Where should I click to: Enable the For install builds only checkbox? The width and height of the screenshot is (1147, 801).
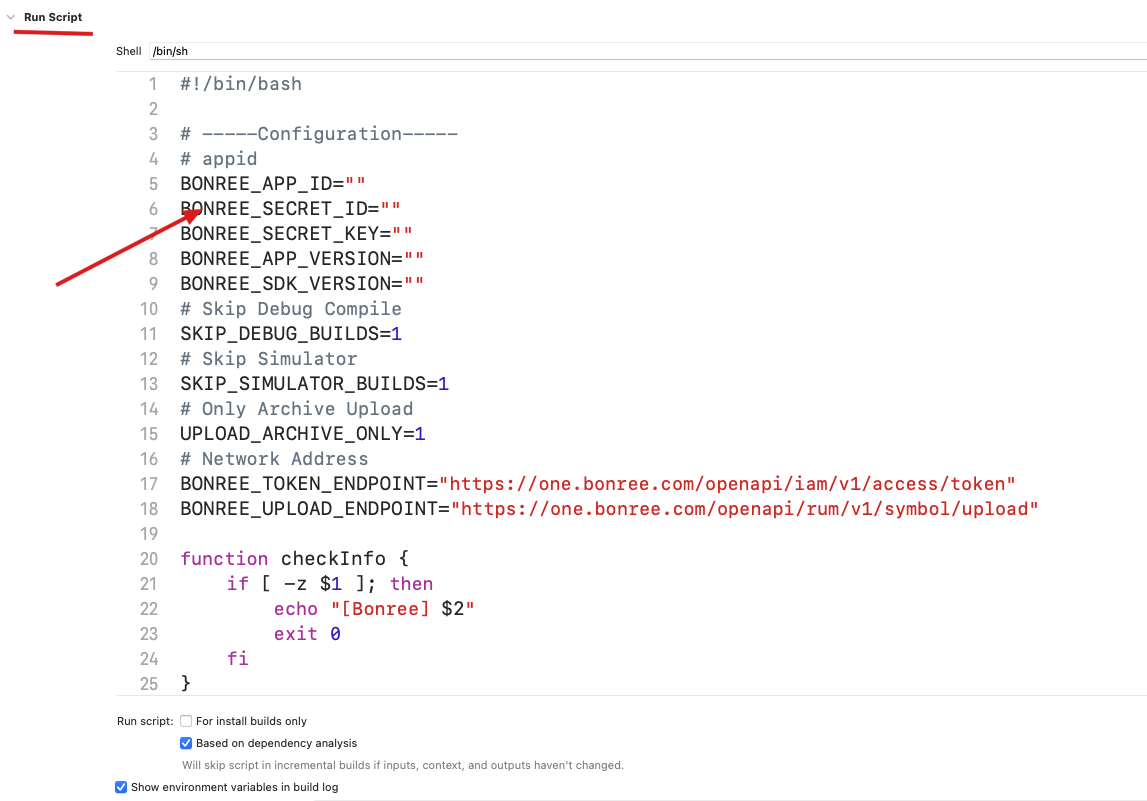185,720
